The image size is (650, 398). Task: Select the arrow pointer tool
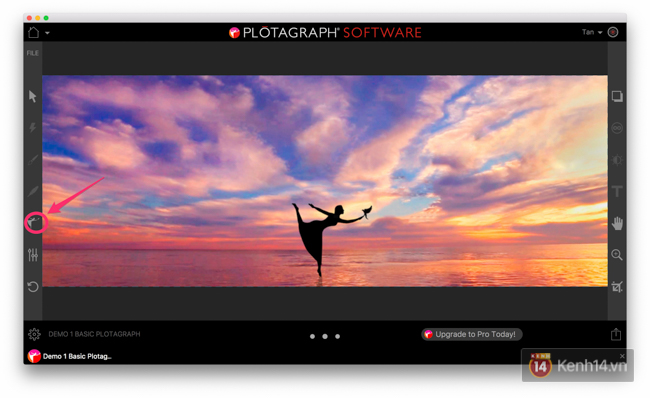[33, 96]
